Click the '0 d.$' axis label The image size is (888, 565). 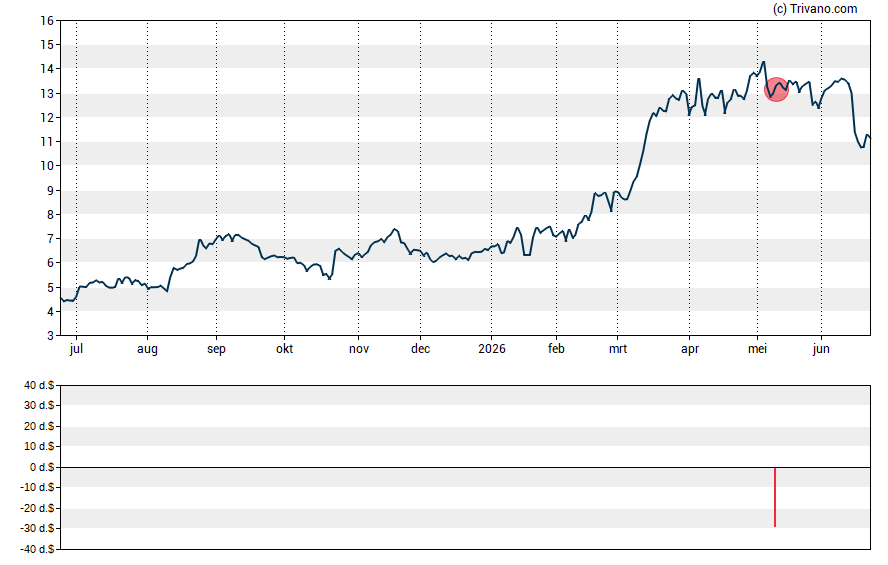(42, 468)
